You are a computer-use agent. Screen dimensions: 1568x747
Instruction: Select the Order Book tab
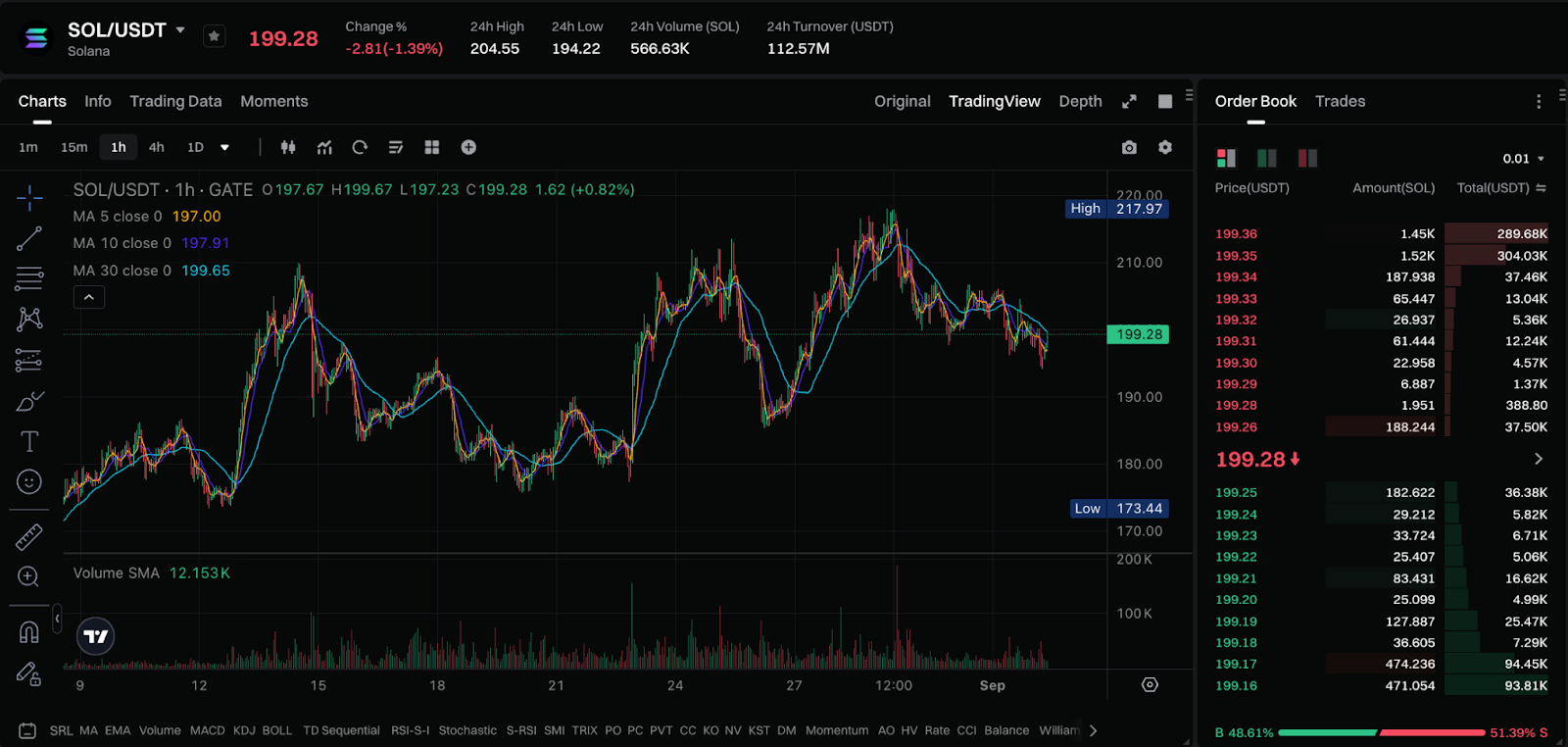(1255, 101)
